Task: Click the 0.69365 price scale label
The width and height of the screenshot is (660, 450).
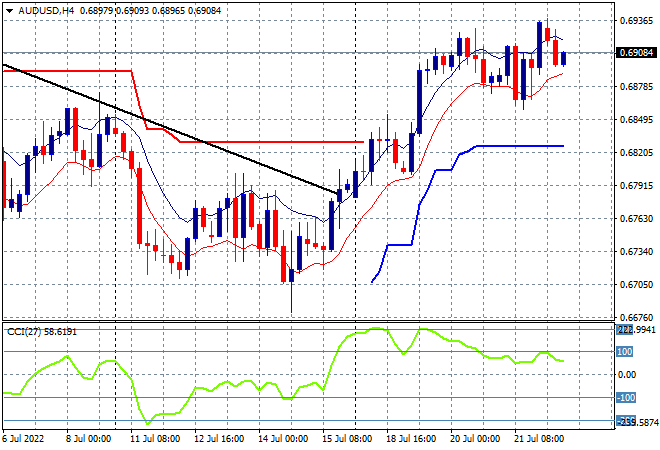Action: 636,20
